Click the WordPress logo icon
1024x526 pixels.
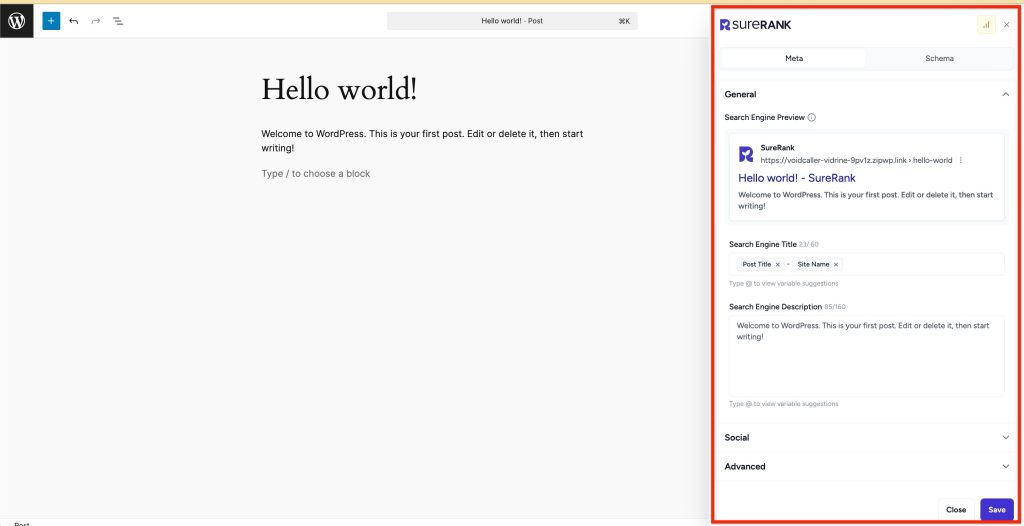16,21
